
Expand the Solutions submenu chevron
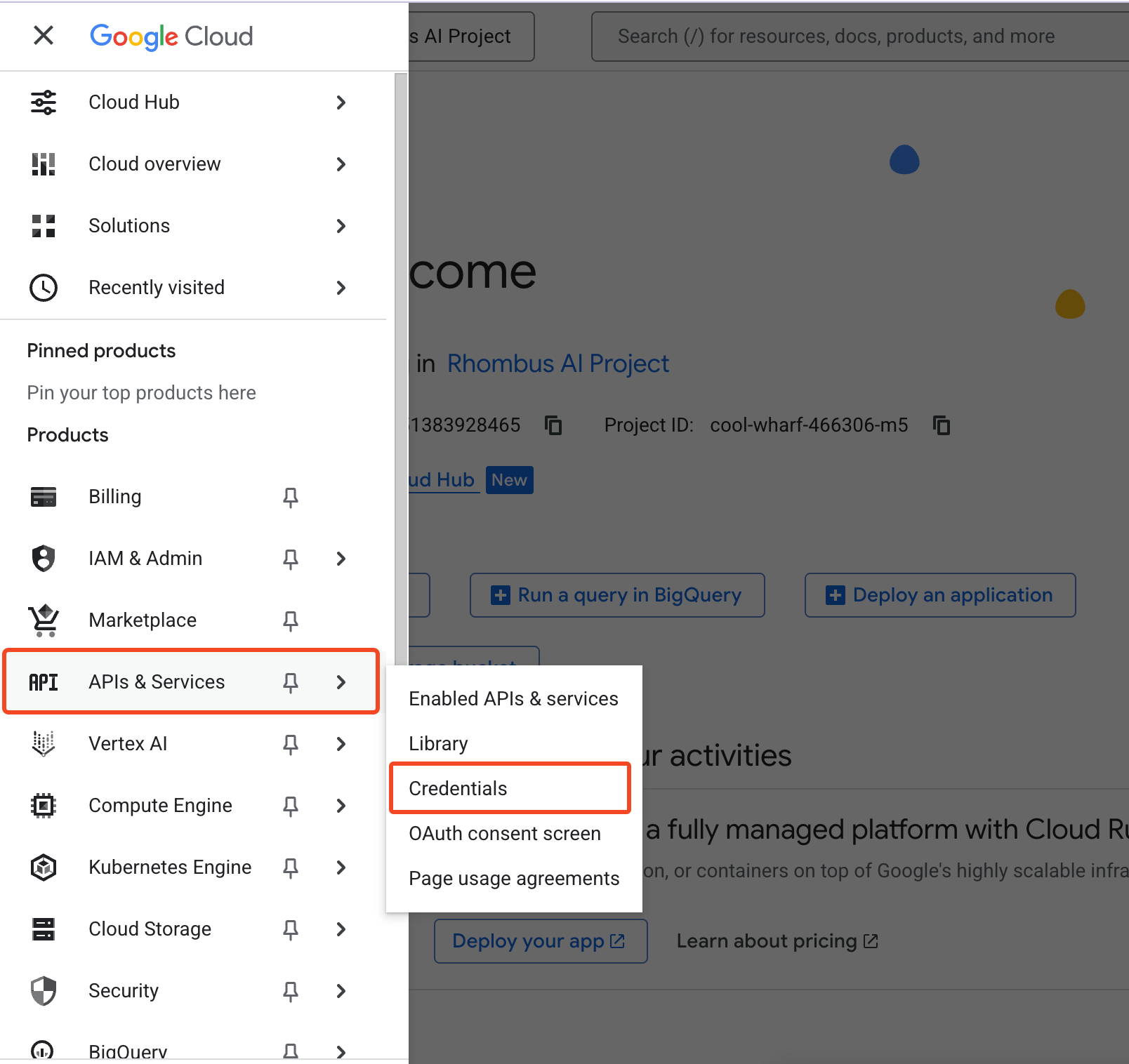(341, 226)
